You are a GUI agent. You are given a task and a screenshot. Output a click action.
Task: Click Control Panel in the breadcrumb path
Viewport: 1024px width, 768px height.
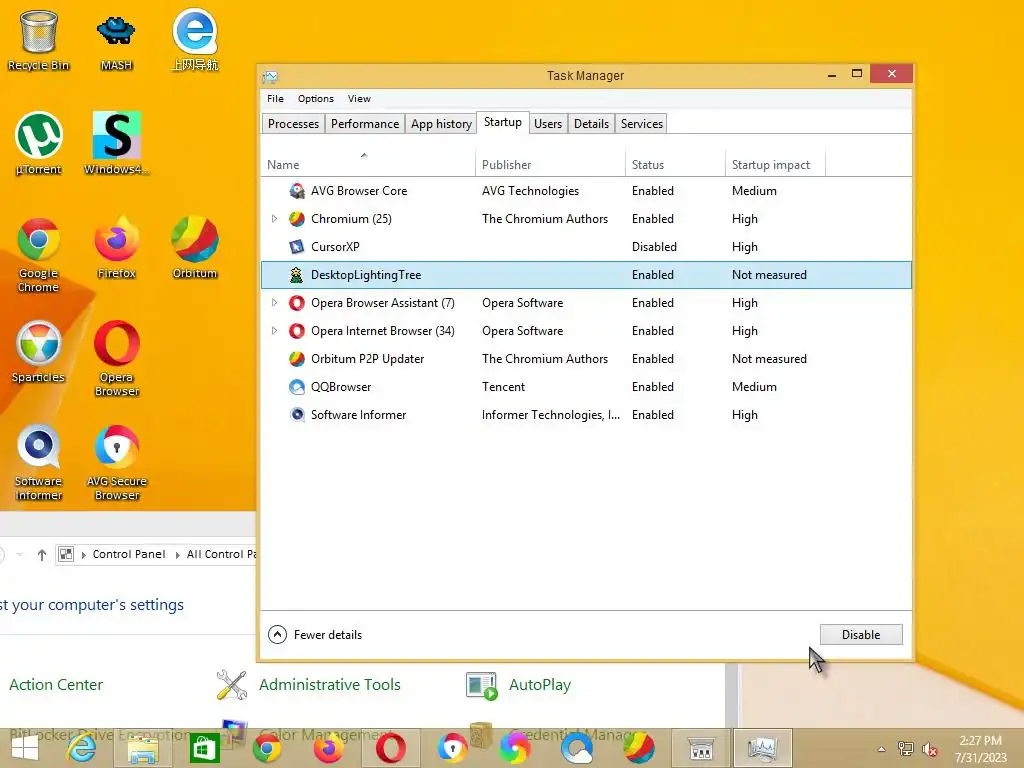click(129, 554)
